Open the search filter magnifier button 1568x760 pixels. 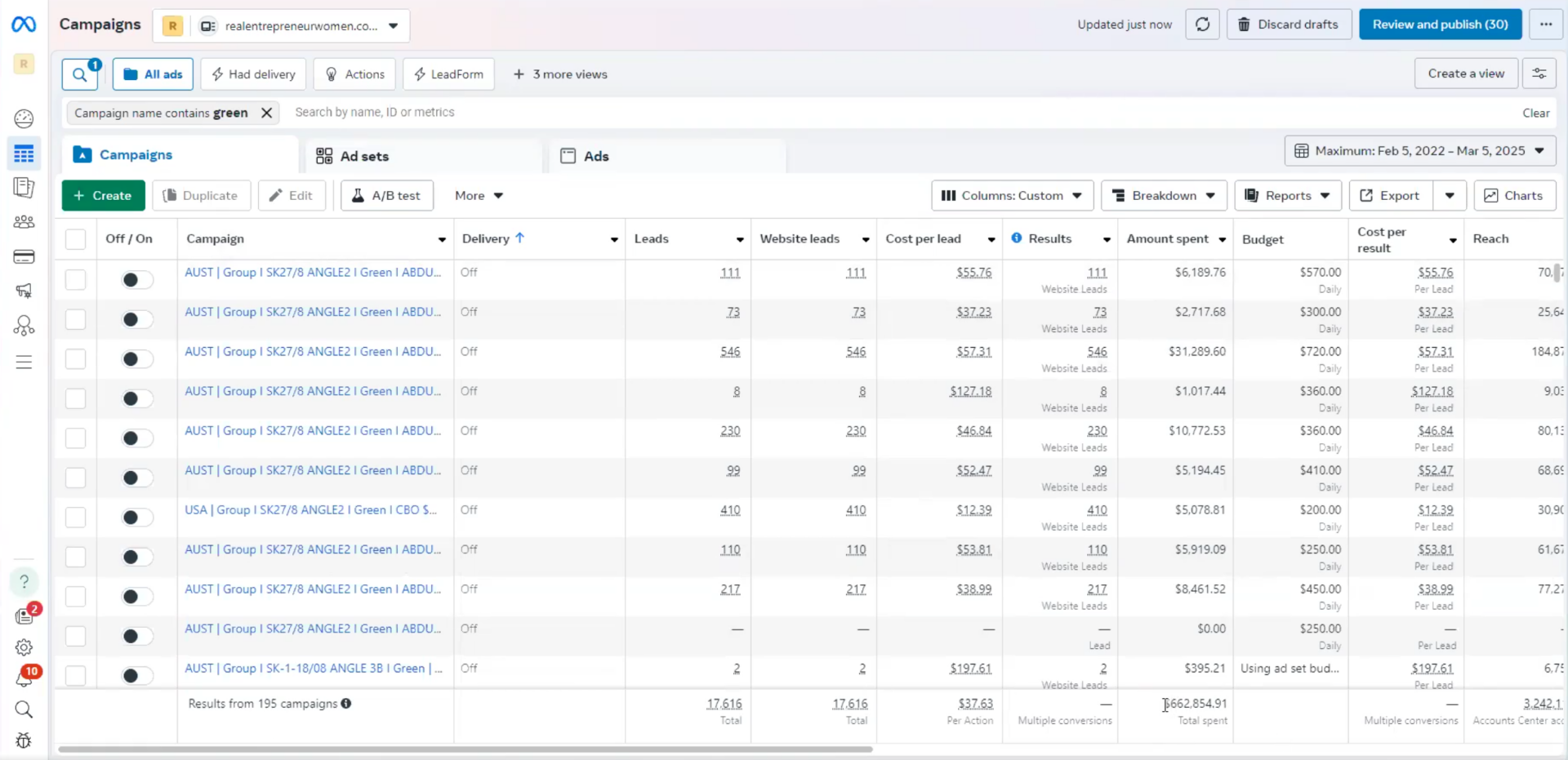point(80,74)
